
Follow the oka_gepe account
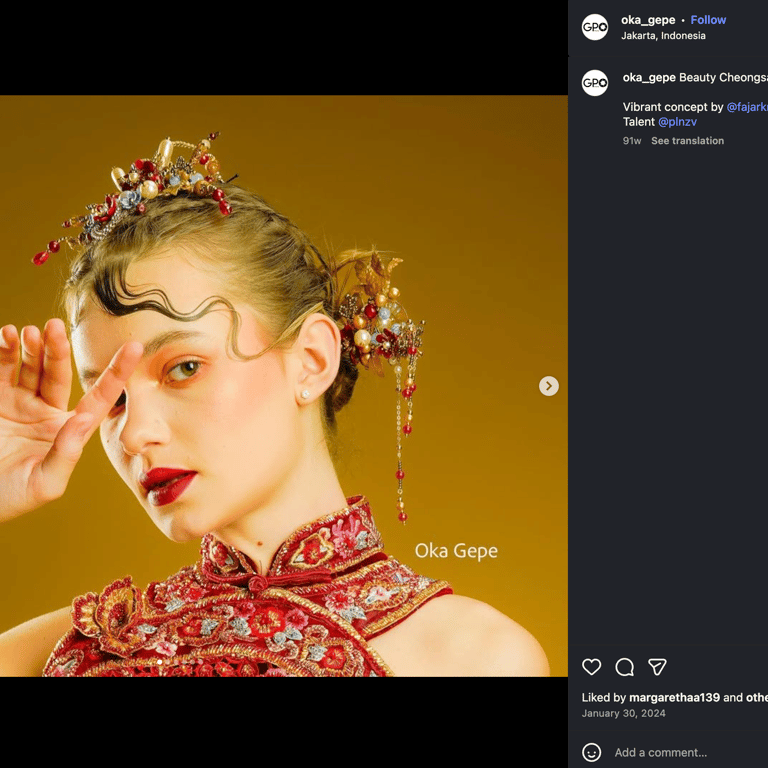point(708,20)
